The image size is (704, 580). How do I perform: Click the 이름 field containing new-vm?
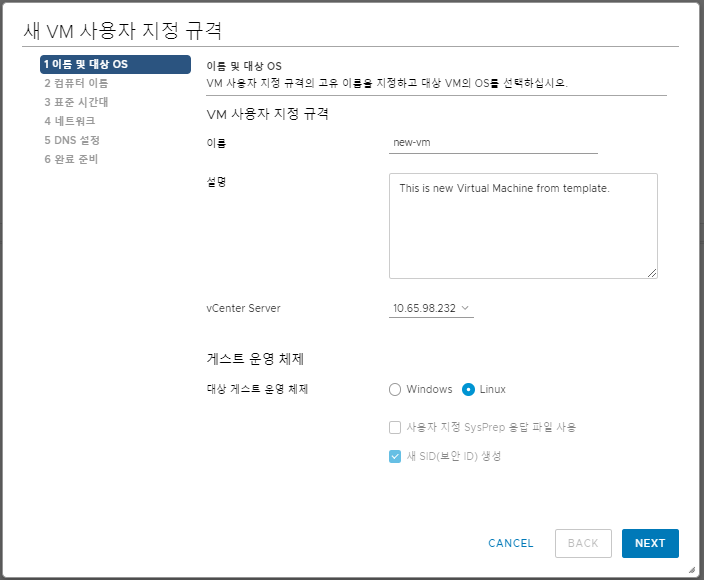[493, 143]
